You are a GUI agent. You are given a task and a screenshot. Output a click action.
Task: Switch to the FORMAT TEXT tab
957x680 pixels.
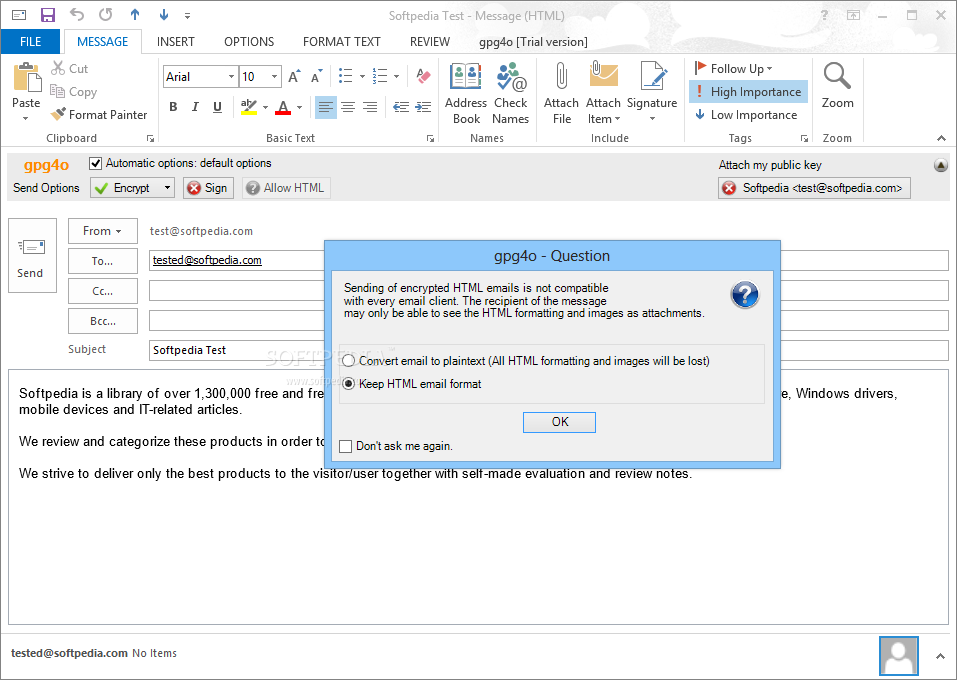342,42
